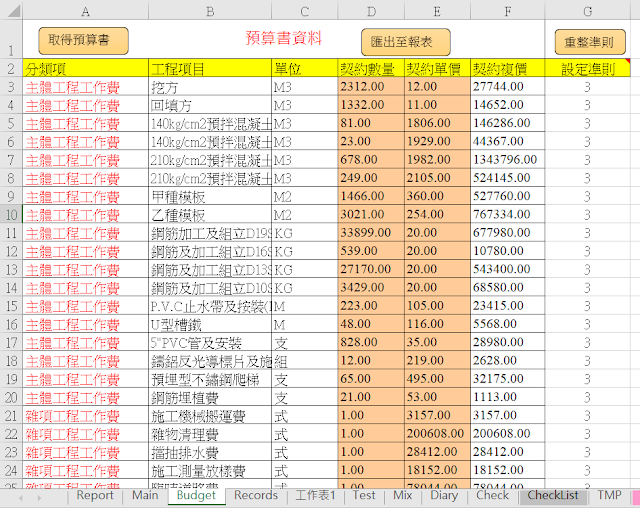Go to the Mix sheet tab
This screenshot has height=508, width=640.
point(402,495)
